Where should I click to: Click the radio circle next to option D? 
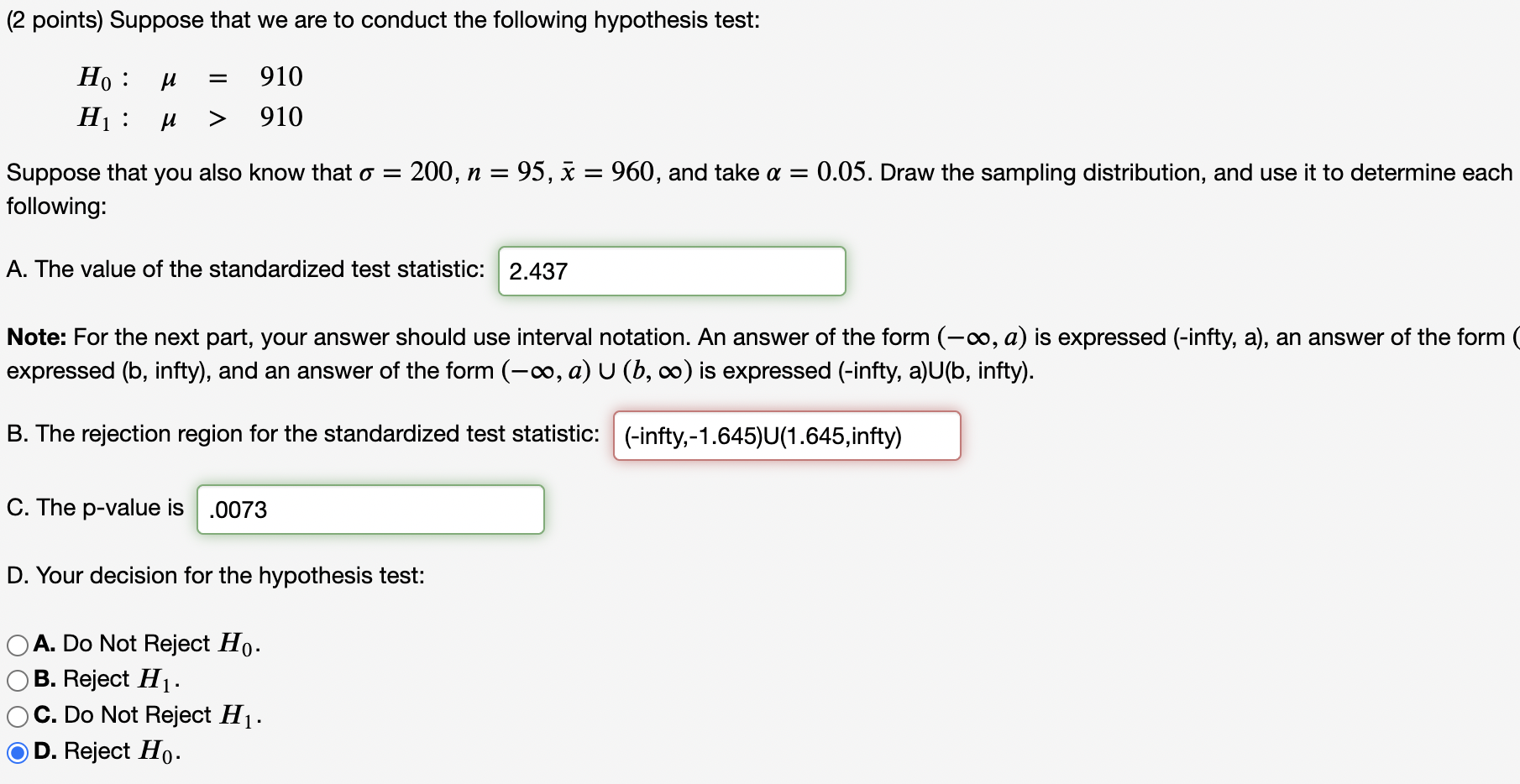[x=17, y=752]
